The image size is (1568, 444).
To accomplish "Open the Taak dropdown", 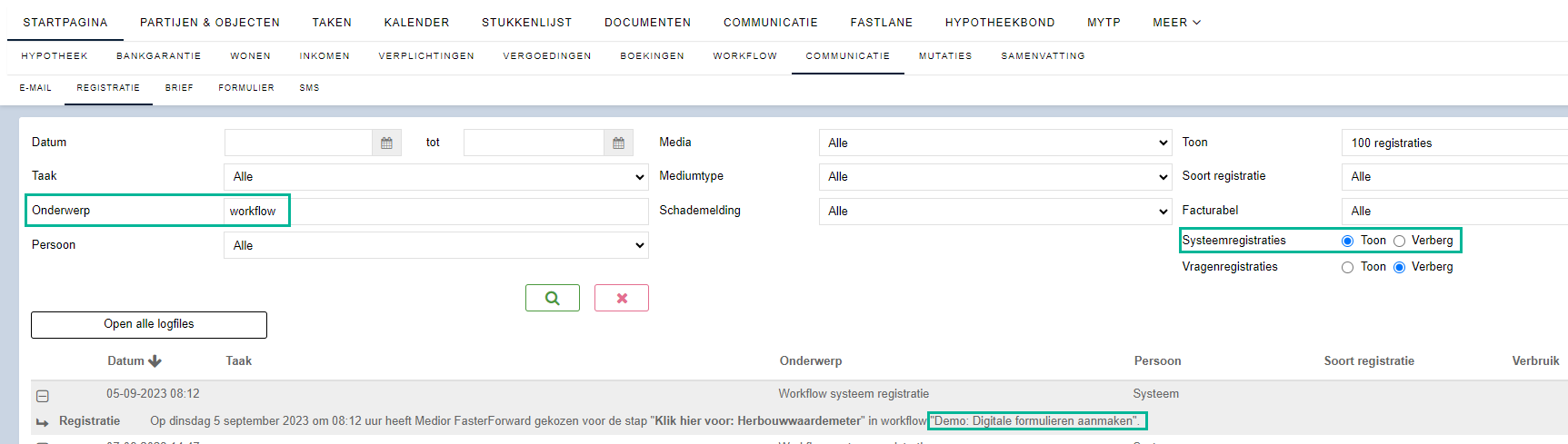I will click(436, 177).
